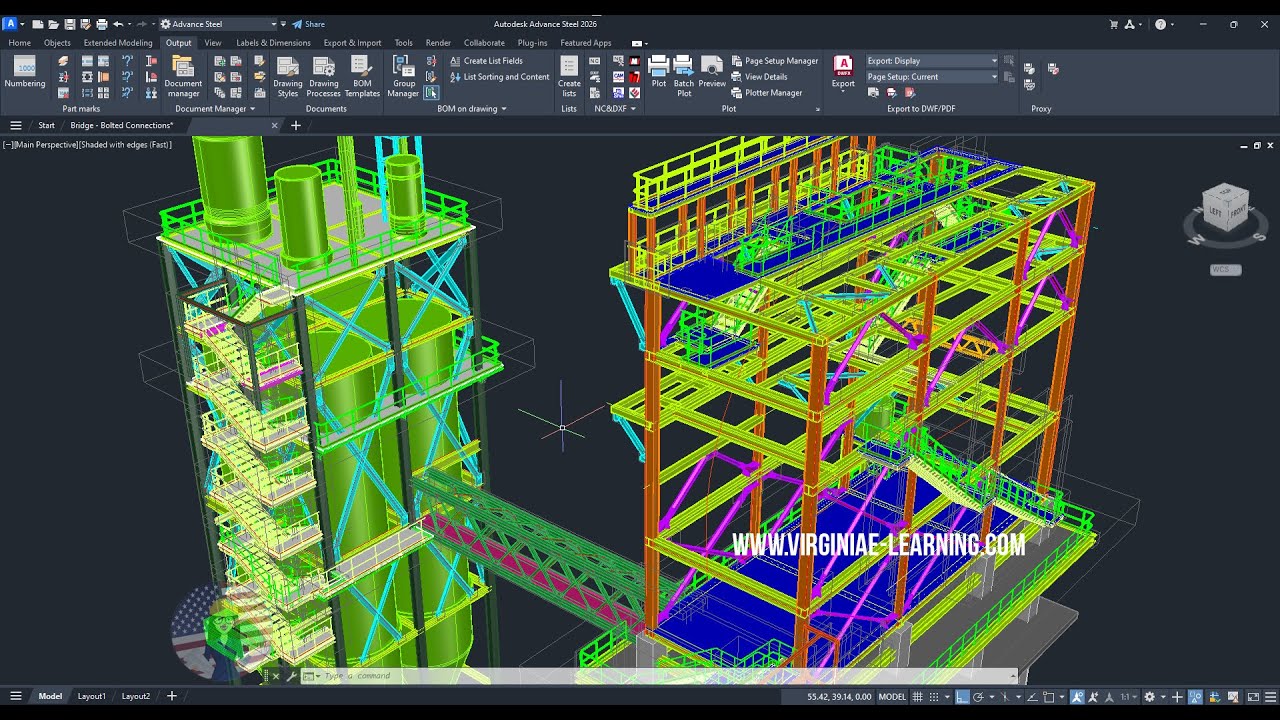Image resolution: width=1280 pixels, height=720 pixels.
Task: Click the Autodesk App Store cart icon
Action: click(x=1115, y=24)
